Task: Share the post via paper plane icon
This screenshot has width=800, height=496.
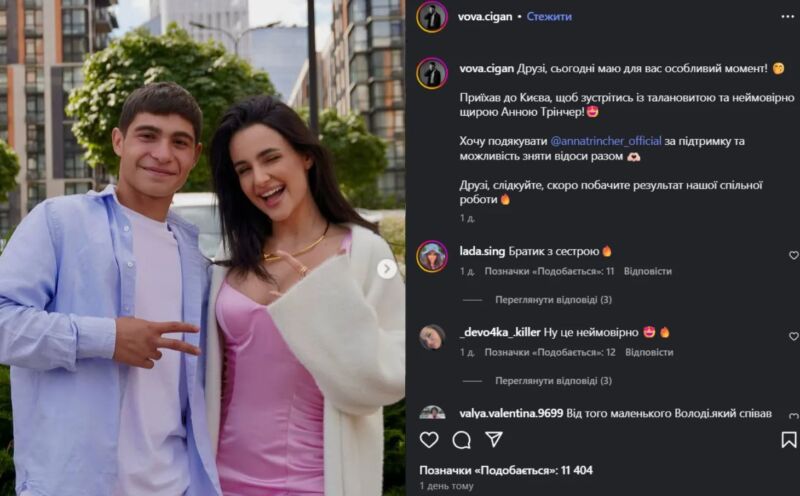Action: click(493, 439)
